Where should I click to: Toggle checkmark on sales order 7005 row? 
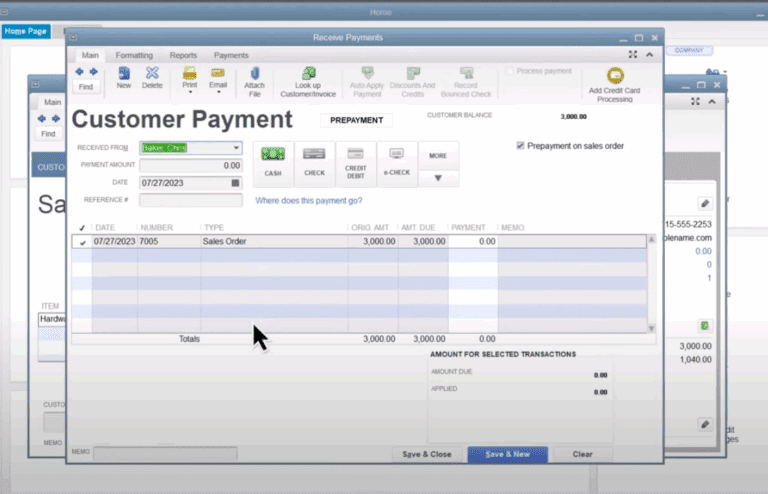82,242
